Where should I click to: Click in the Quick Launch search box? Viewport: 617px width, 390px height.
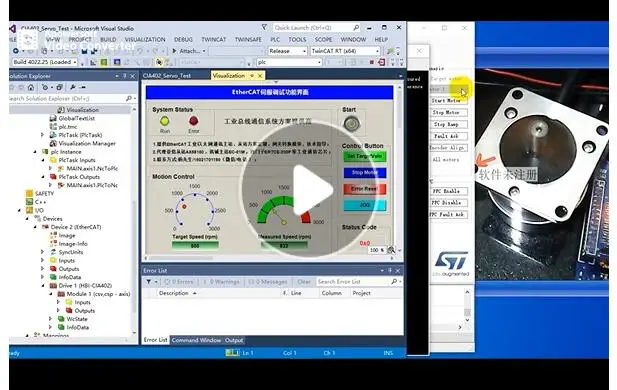coord(317,28)
